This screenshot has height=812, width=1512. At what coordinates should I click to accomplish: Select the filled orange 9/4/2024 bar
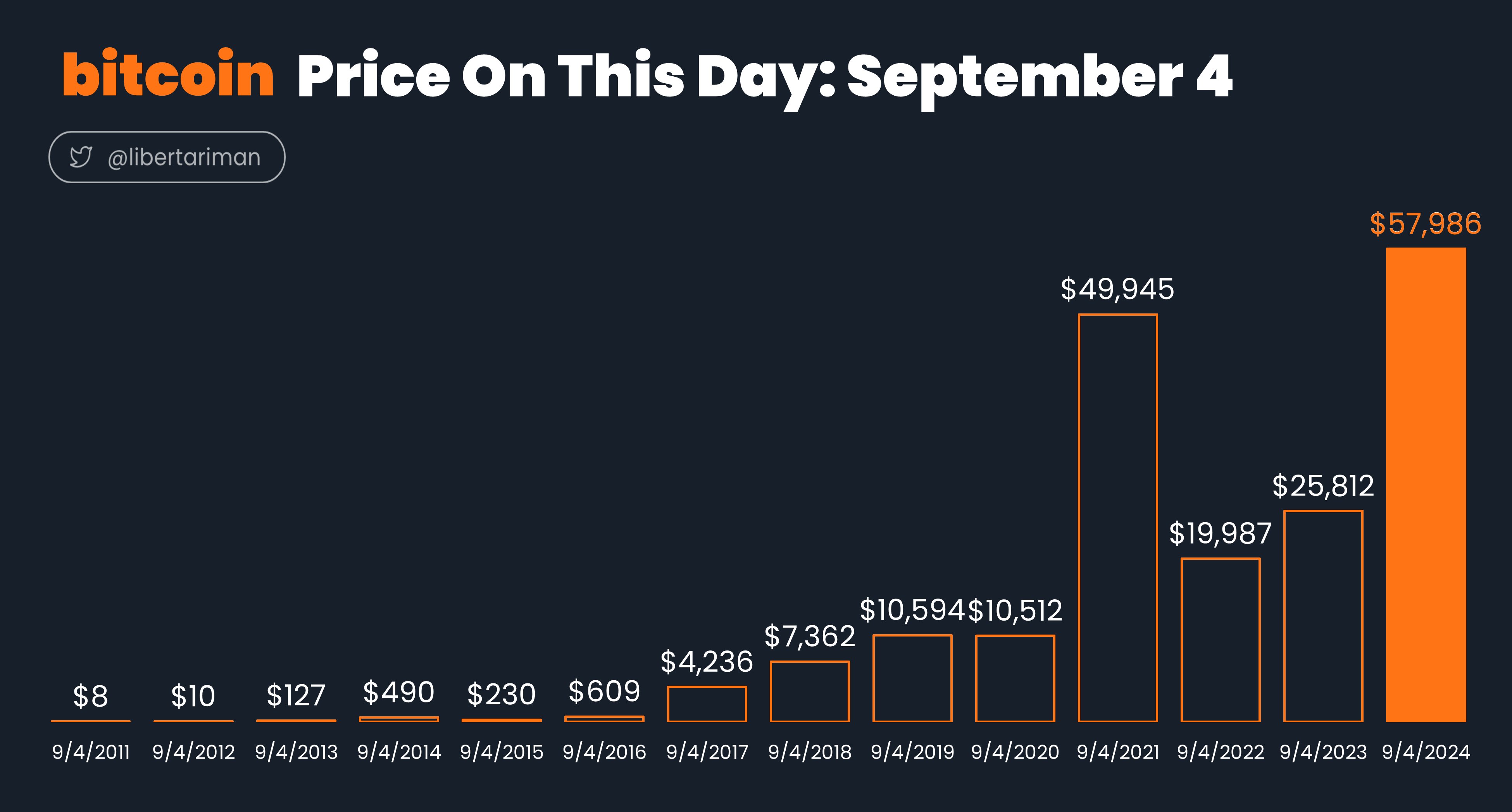[x=1426, y=485]
